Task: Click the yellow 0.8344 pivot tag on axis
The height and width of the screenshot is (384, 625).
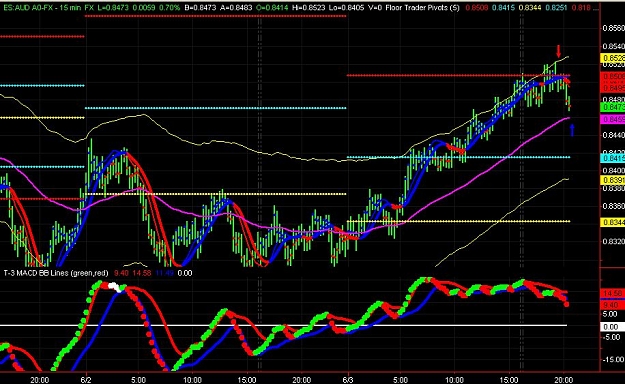Action: [613, 222]
